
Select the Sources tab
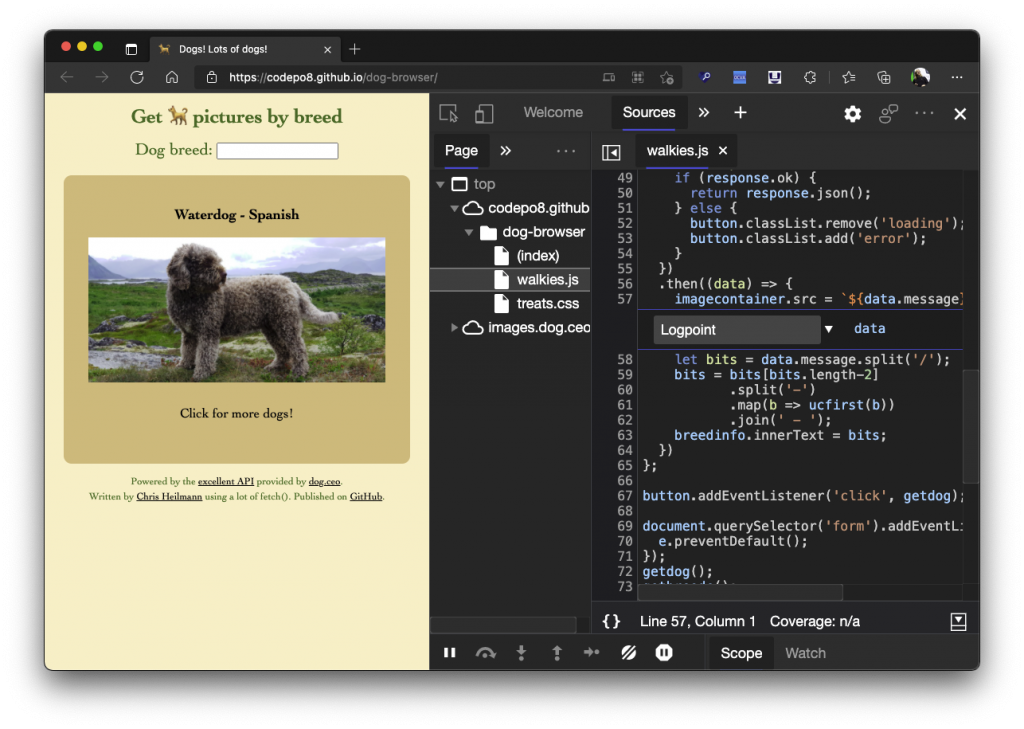(648, 112)
